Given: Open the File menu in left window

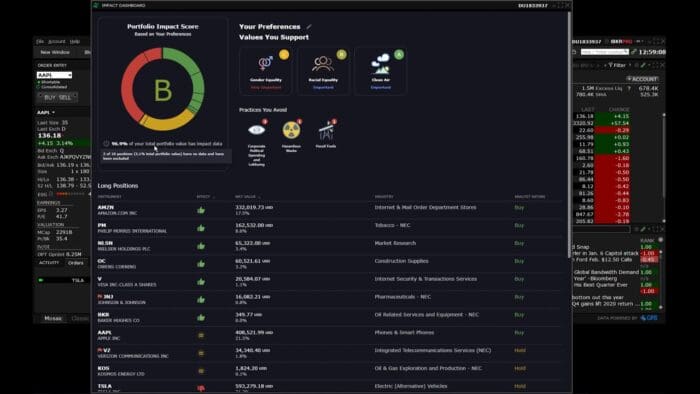Looking at the screenshot, I should pos(40,41).
